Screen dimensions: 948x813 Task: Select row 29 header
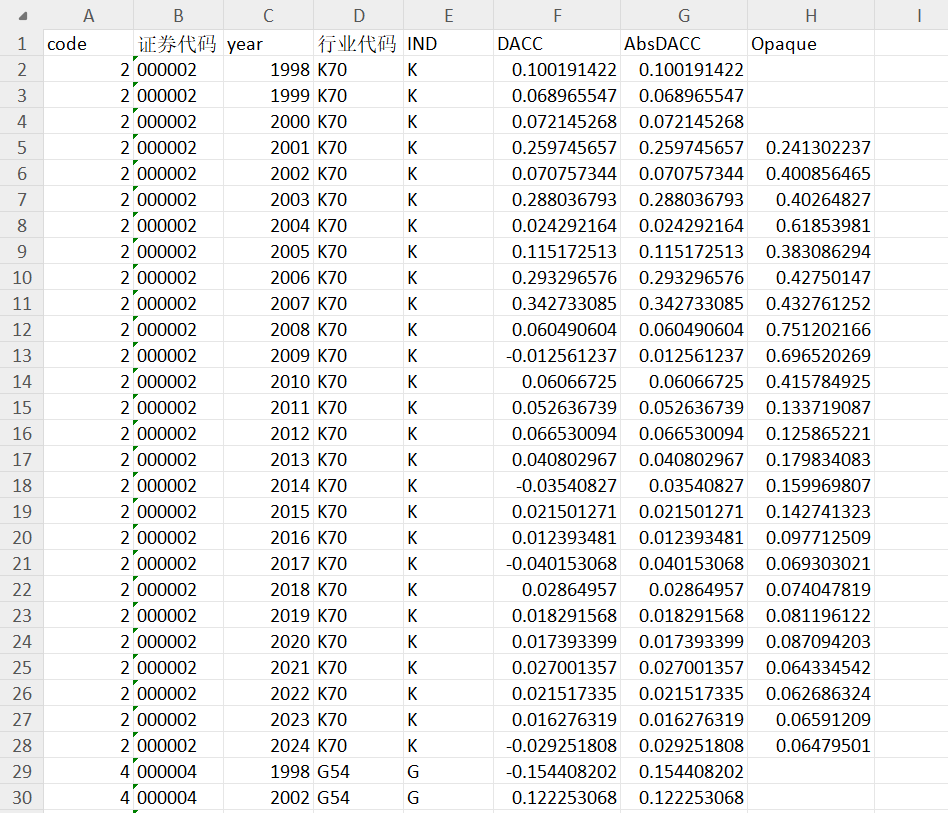pos(22,771)
